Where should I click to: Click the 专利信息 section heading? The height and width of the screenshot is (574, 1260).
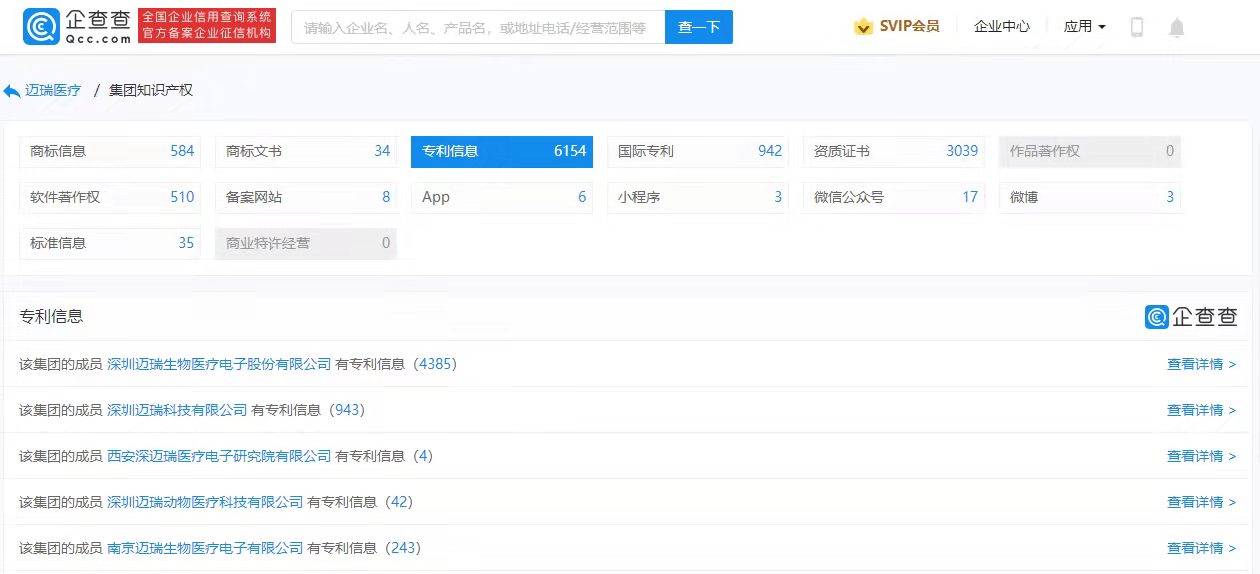pos(51,316)
